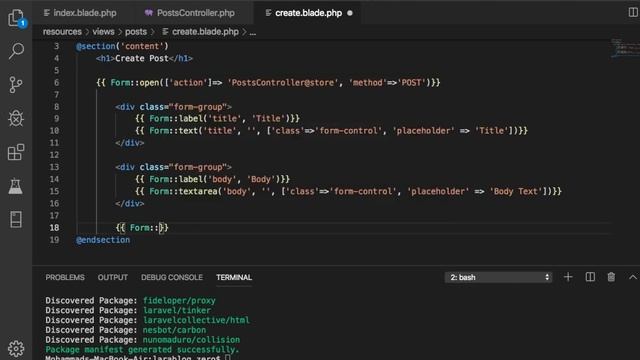Click 'Create Post' heading text
Screen dimensions: 640x360
coord(142,58)
